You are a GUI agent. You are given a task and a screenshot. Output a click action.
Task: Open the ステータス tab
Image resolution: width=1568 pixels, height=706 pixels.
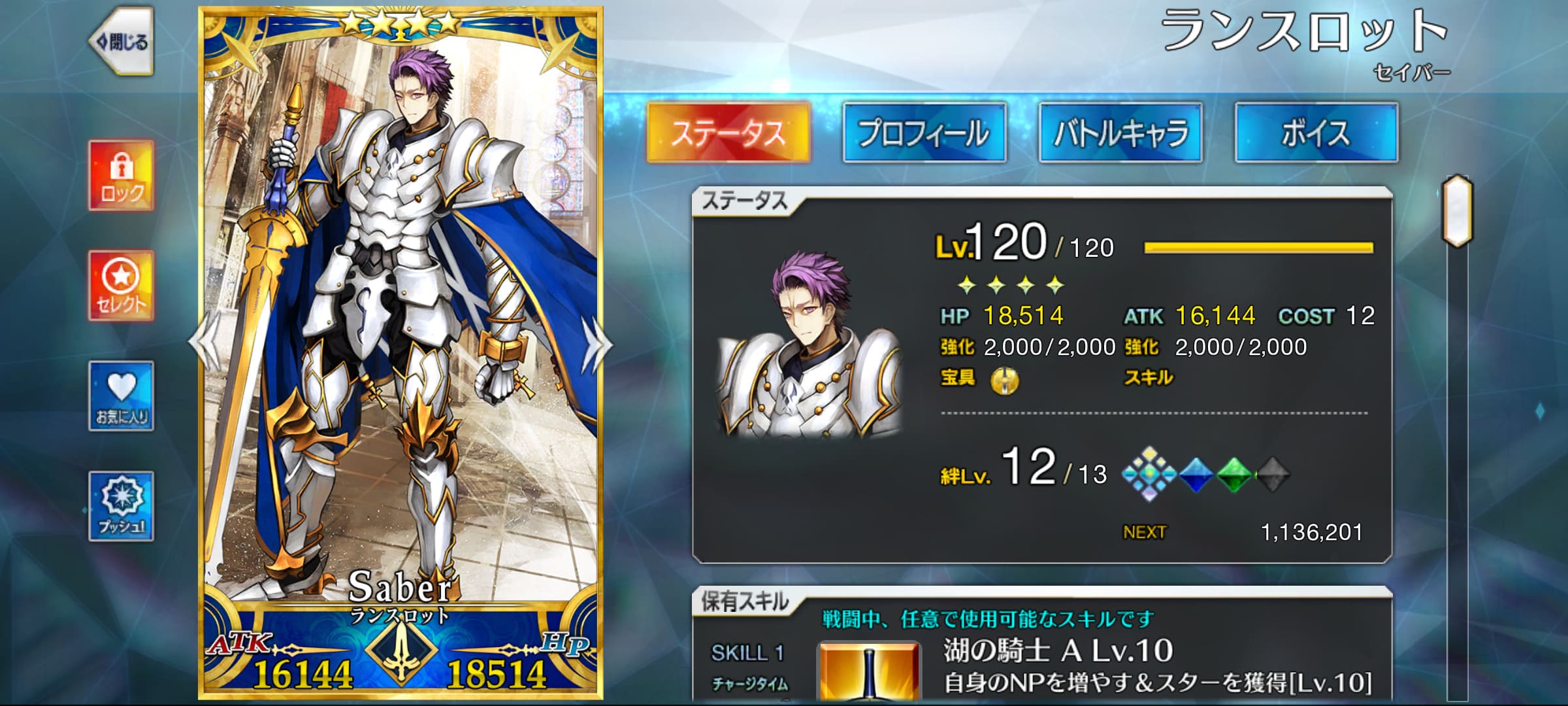(728, 133)
